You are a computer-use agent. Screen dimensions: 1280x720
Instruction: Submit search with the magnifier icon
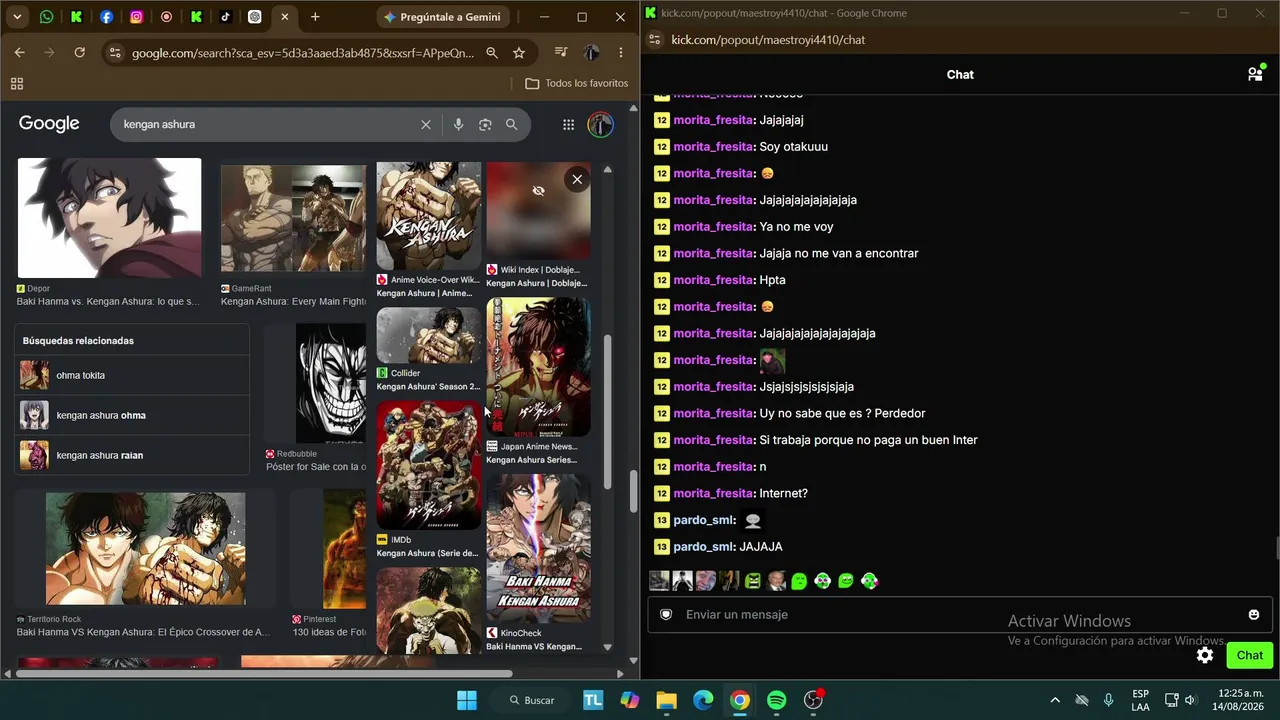pyautogui.click(x=512, y=124)
